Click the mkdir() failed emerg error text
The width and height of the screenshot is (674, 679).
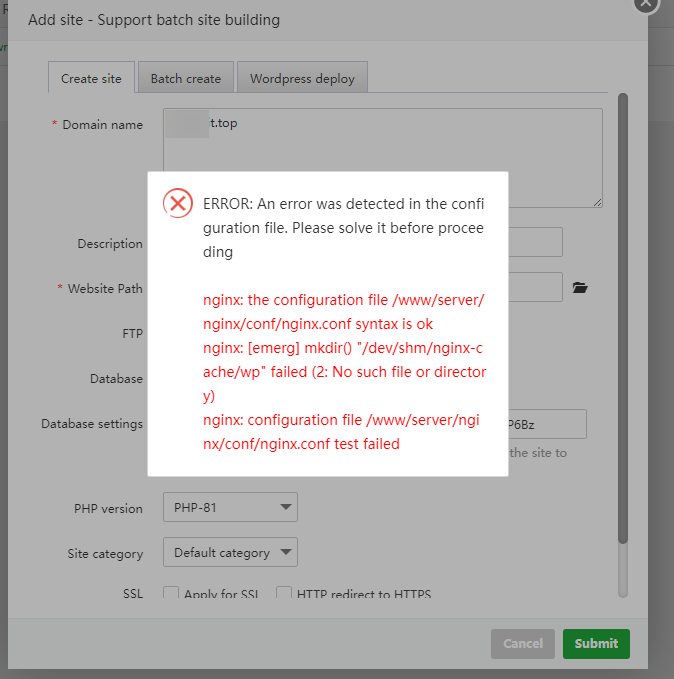(345, 372)
